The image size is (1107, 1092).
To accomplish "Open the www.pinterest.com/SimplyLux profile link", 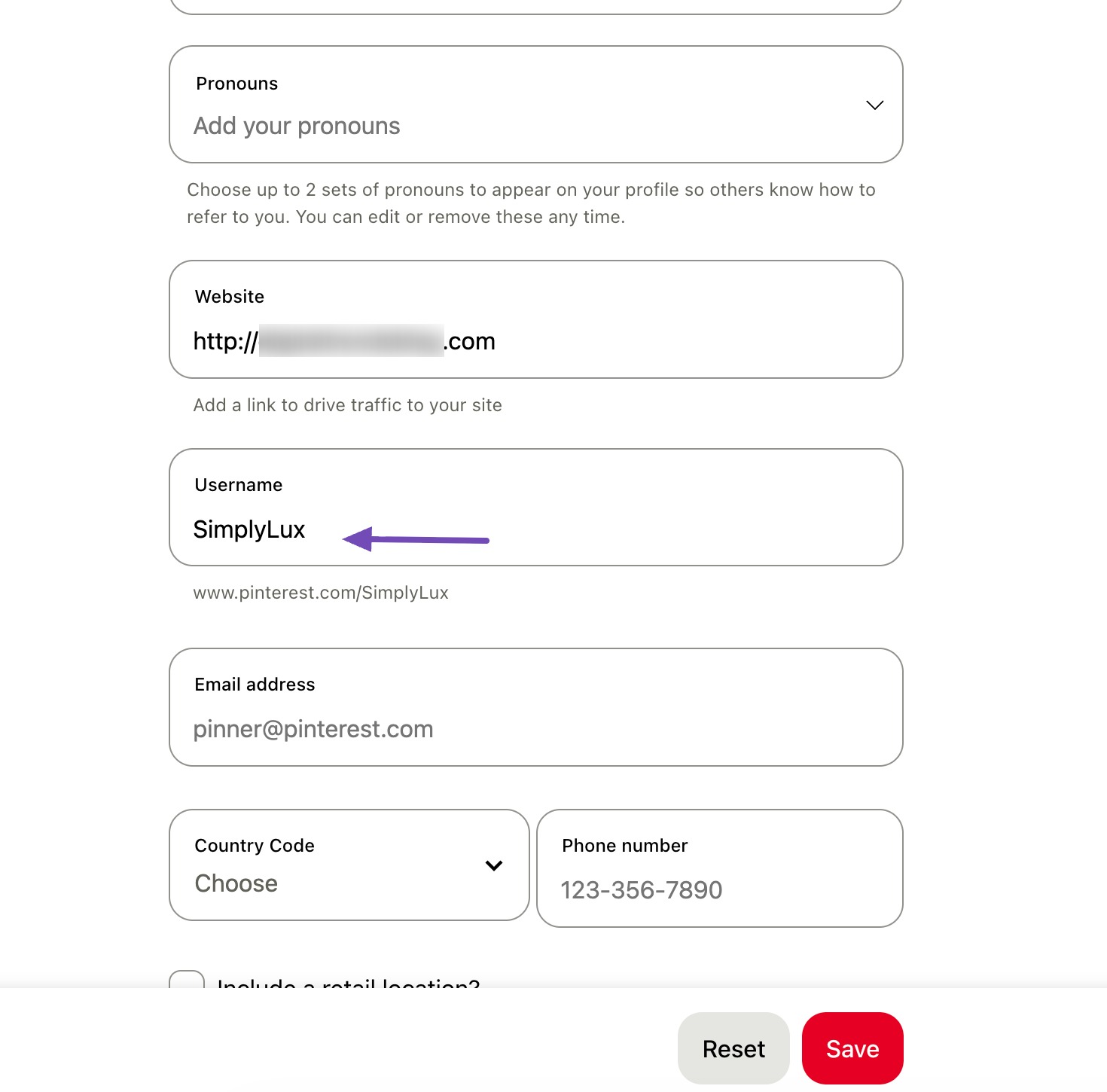I will click(321, 593).
